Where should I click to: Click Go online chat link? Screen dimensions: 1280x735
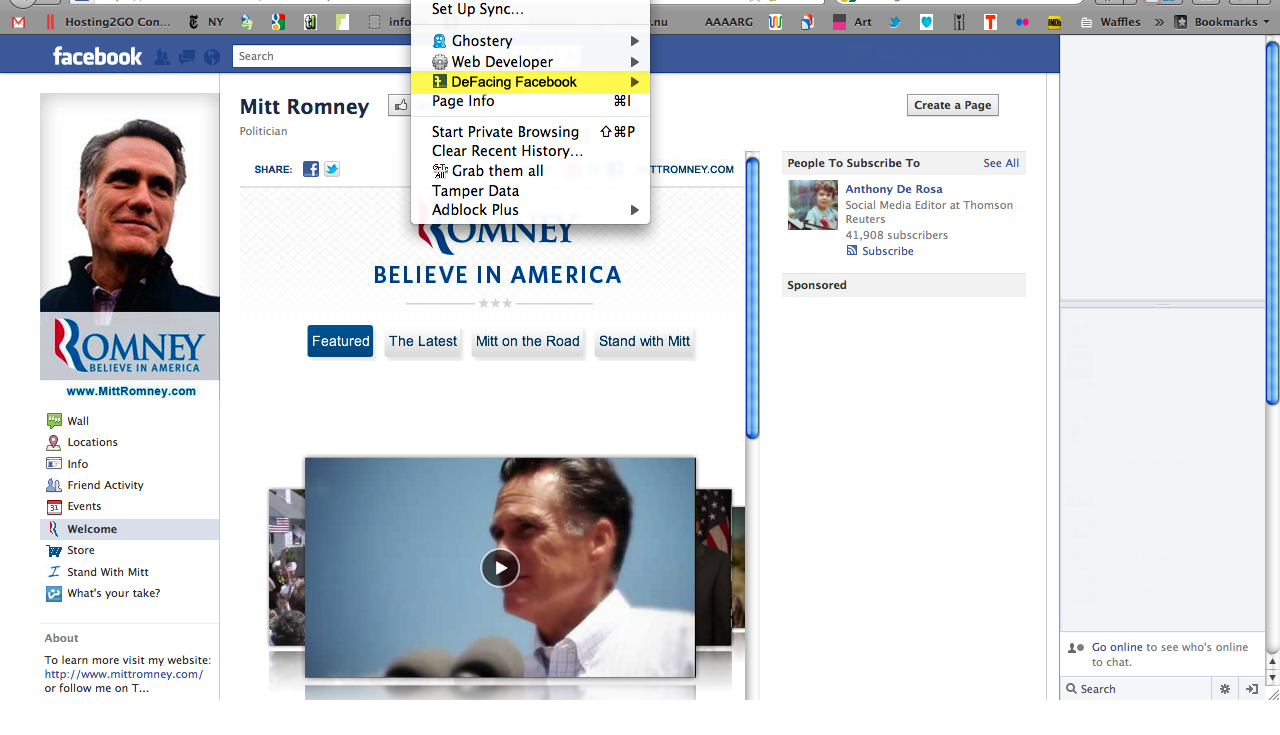point(1117,647)
